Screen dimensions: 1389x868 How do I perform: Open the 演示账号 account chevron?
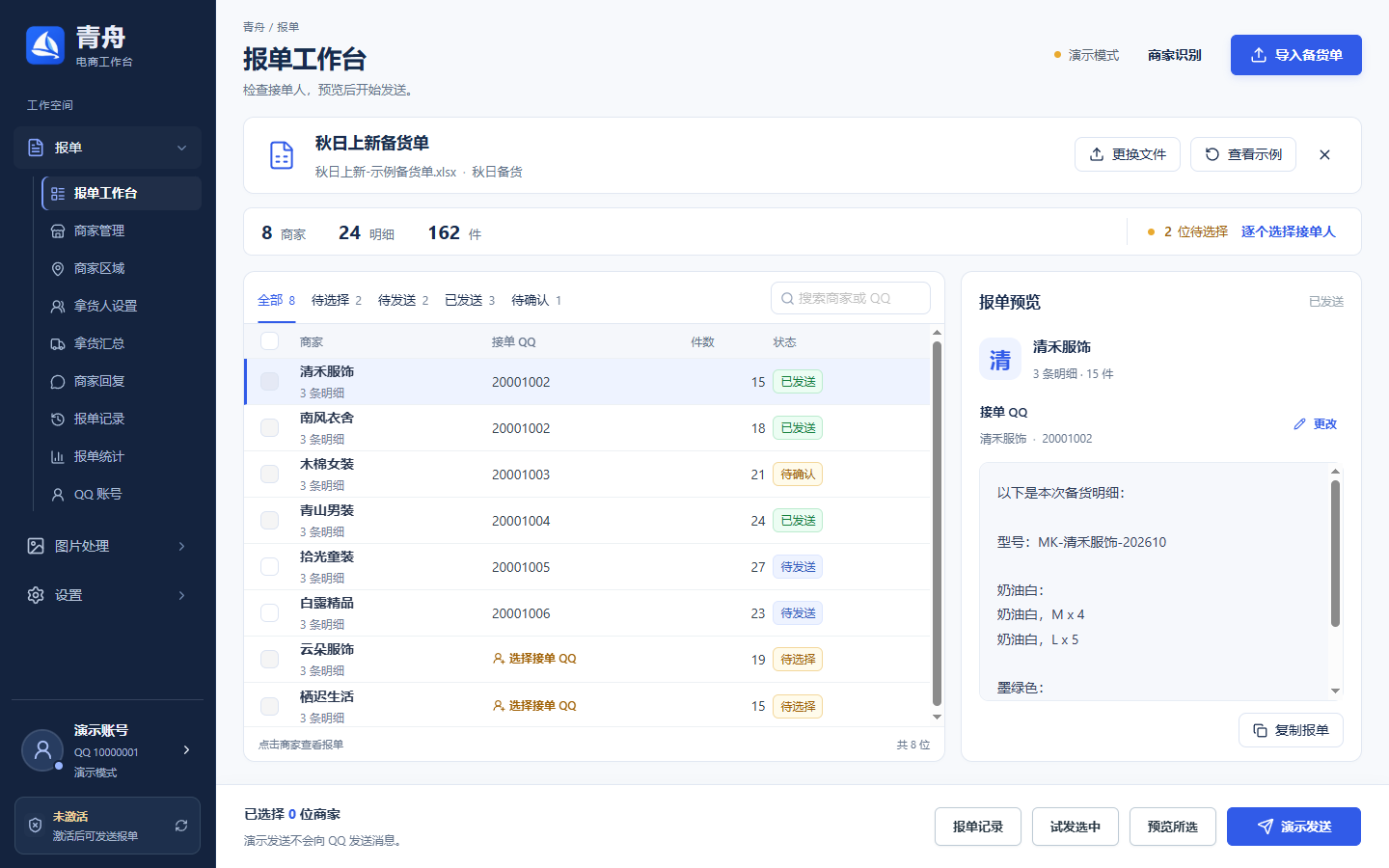coord(186,749)
